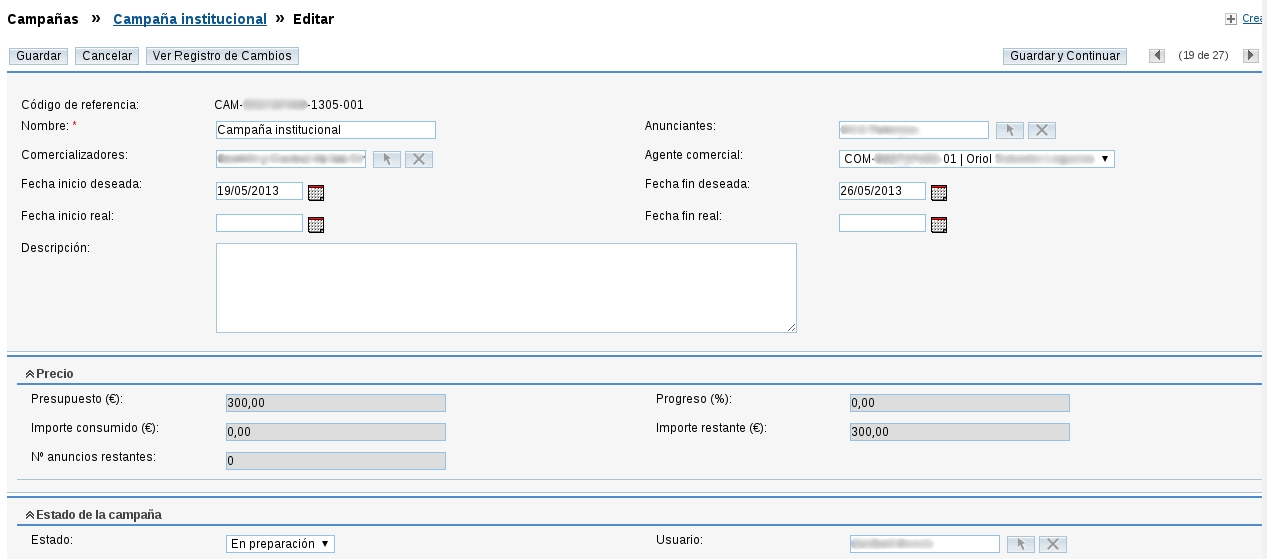Open calendar for Fecha inicio real
1267x559 pixels.
tap(316, 225)
